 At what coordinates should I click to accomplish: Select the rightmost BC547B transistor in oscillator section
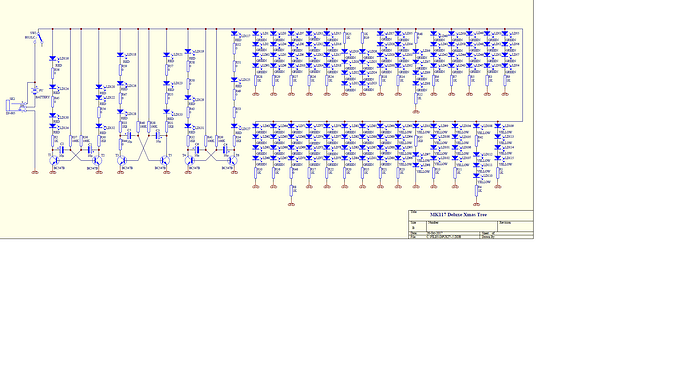(233, 161)
